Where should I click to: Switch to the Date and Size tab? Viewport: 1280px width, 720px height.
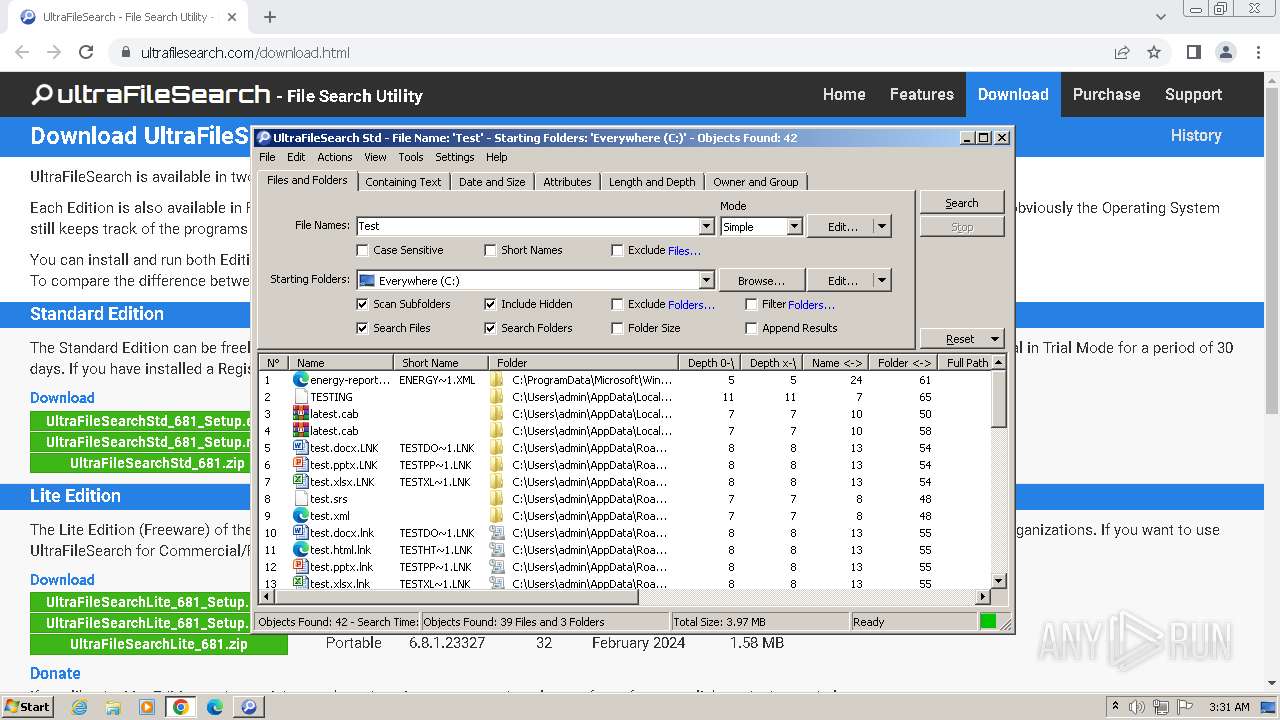pyautogui.click(x=492, y=182)
